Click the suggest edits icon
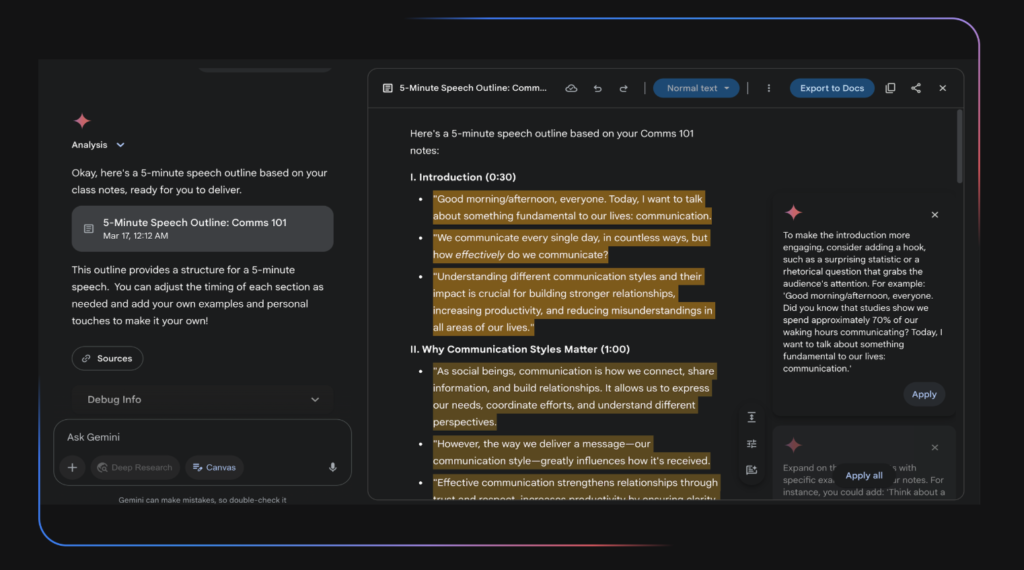The height and width of the screenshot is (570, 1024). click(752, 470)
